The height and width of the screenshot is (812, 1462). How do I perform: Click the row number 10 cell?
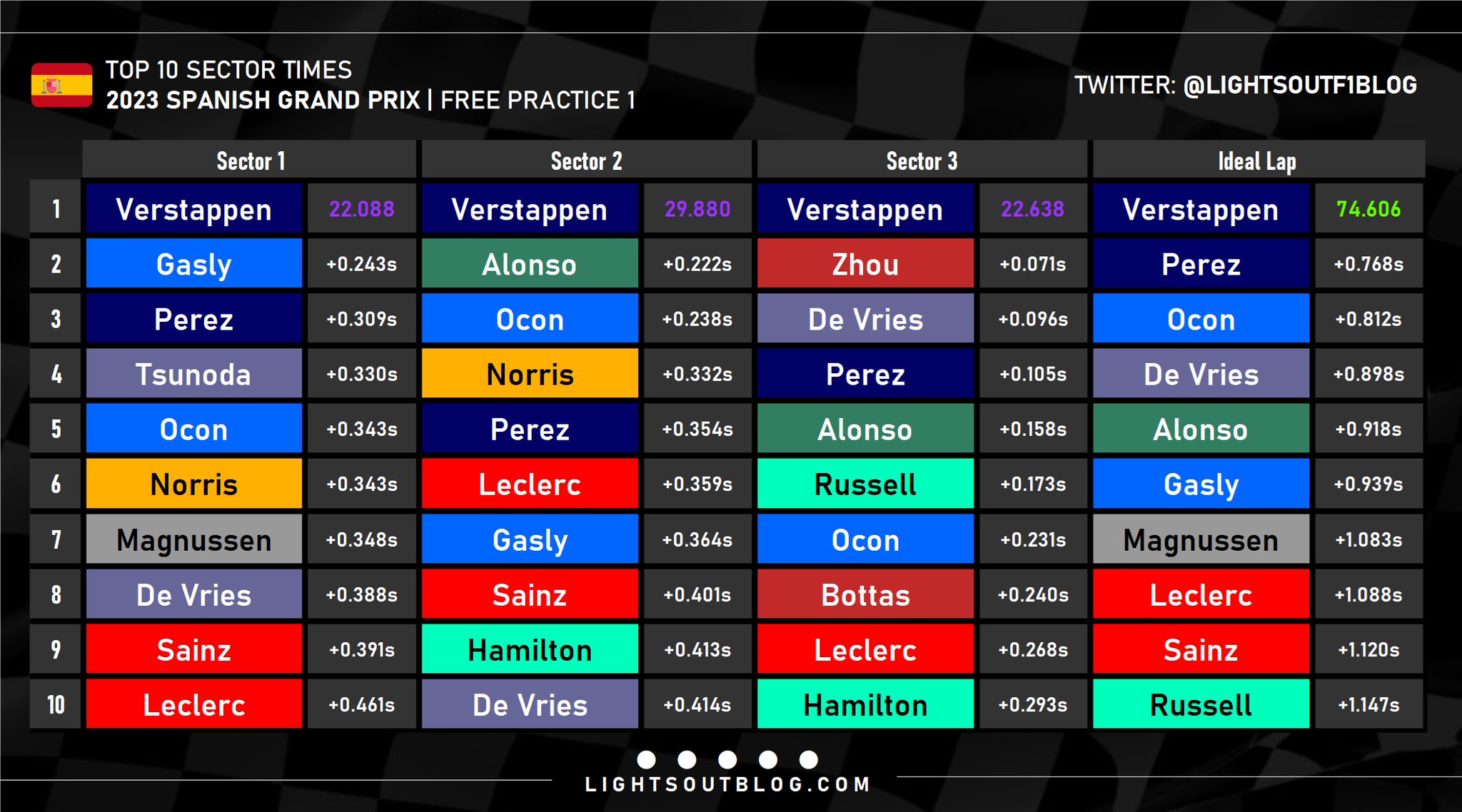pyautogui.click(x=56, y=704)
